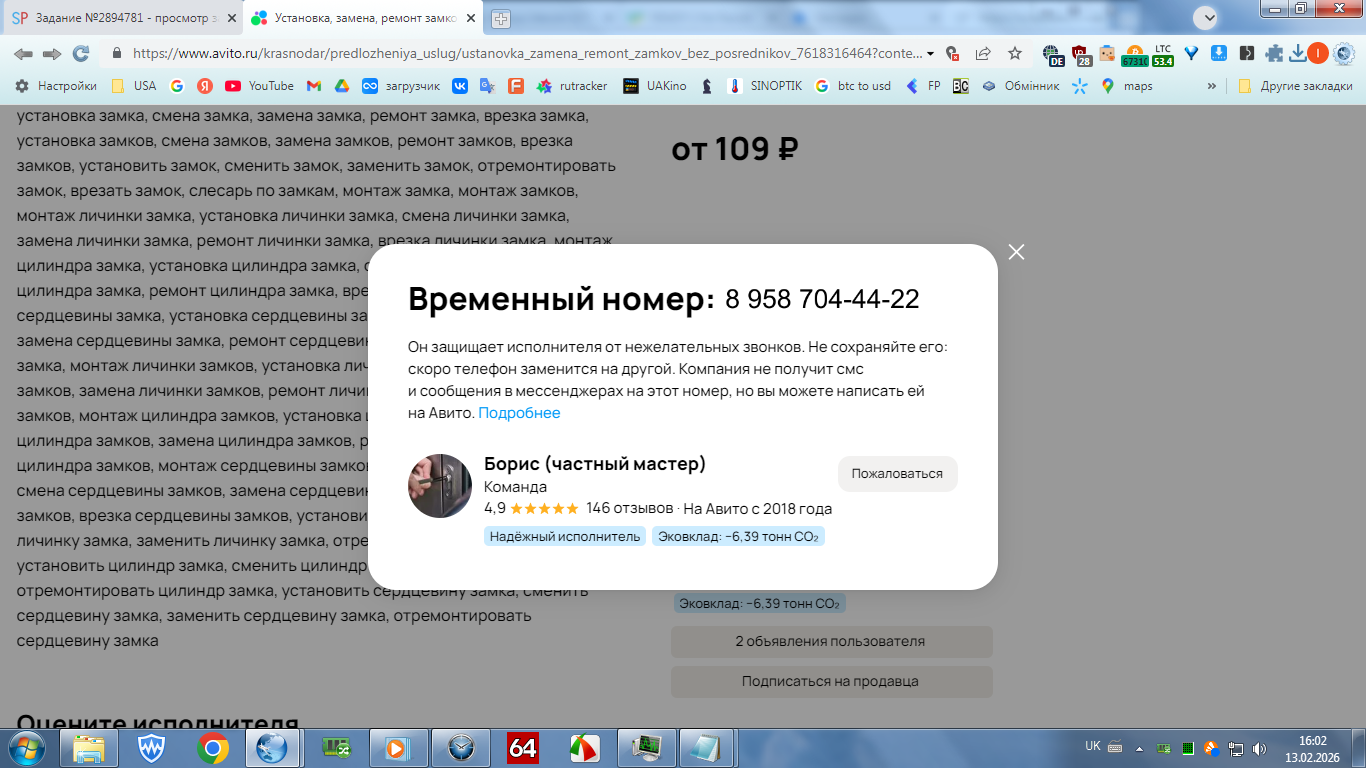Screen dimensions: 1366x768
Task: Open the 'btc to usd' bookmark
Action: (853, 86)
